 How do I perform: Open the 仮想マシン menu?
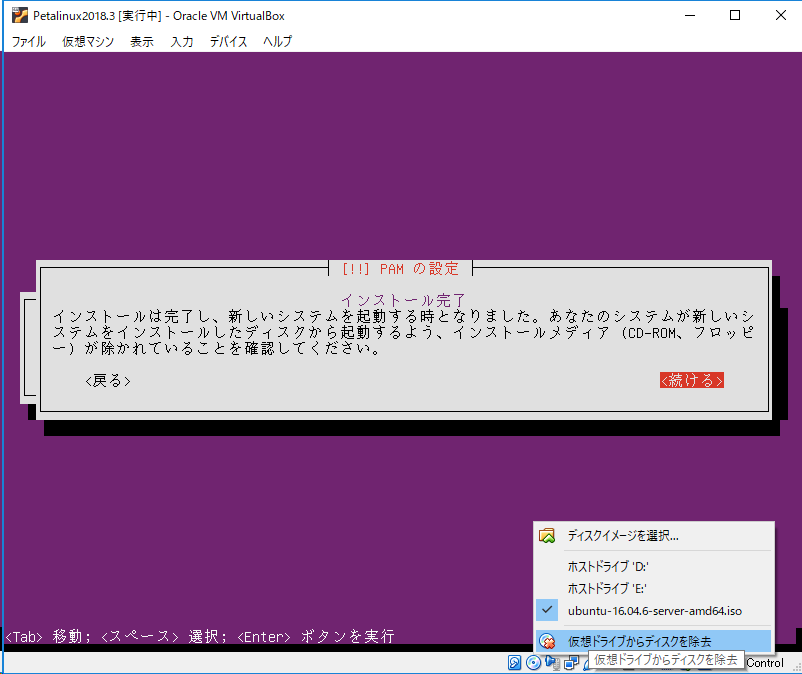click(x=90, y=41)
